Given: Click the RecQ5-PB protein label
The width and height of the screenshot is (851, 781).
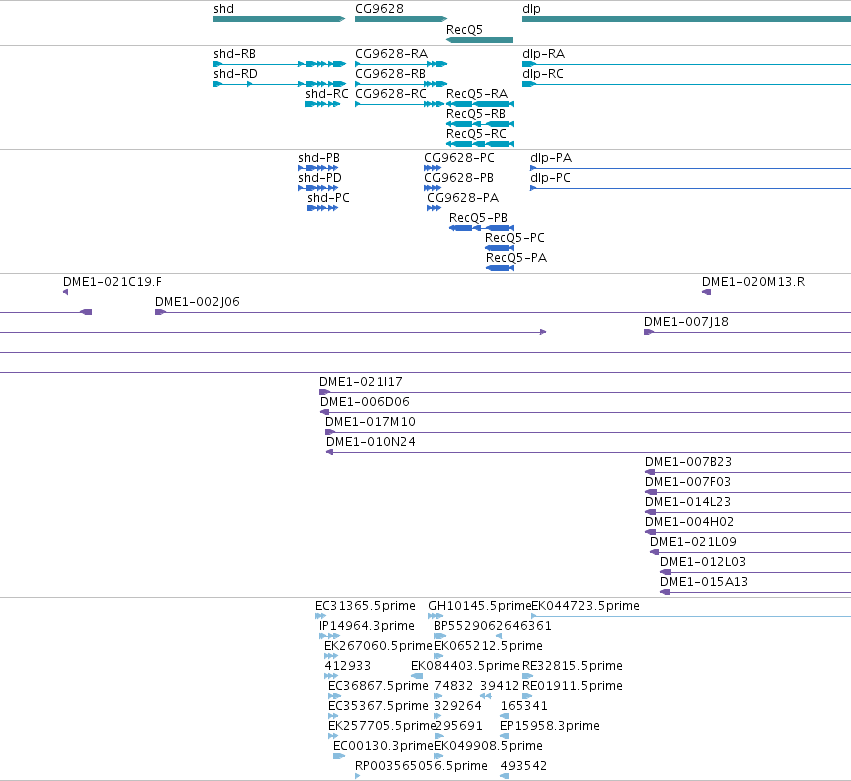Looking at the screenshot, I should tap(479, 218).
